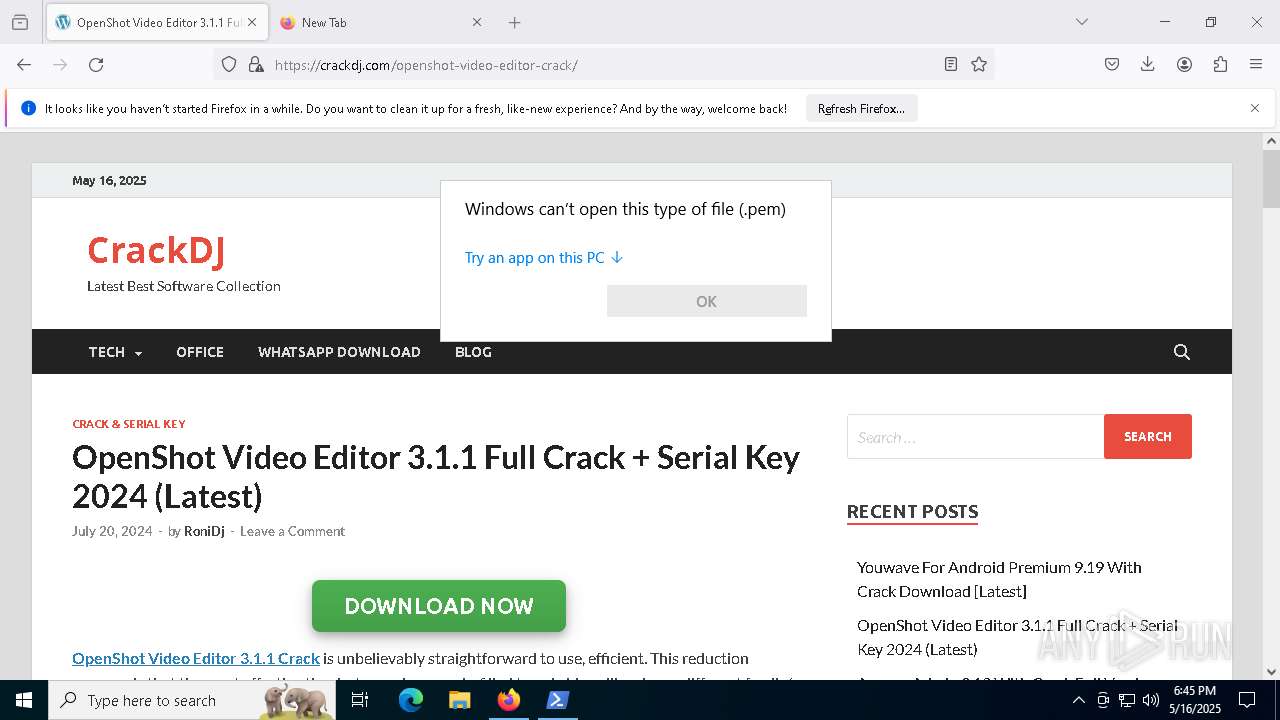Click Leave a Comment link
Viewport: 1280px width, 720px height.
[292, 531]
